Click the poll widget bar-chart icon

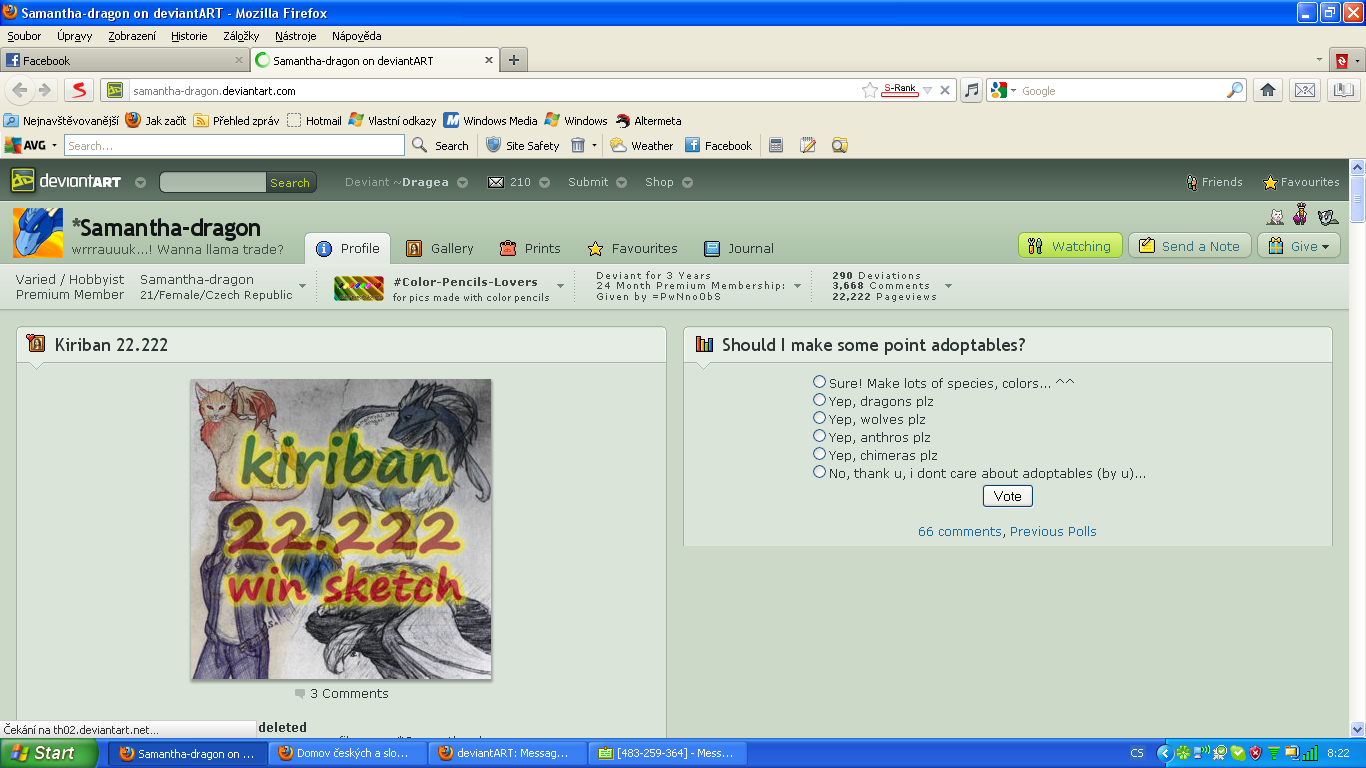[x=704, y=344]
